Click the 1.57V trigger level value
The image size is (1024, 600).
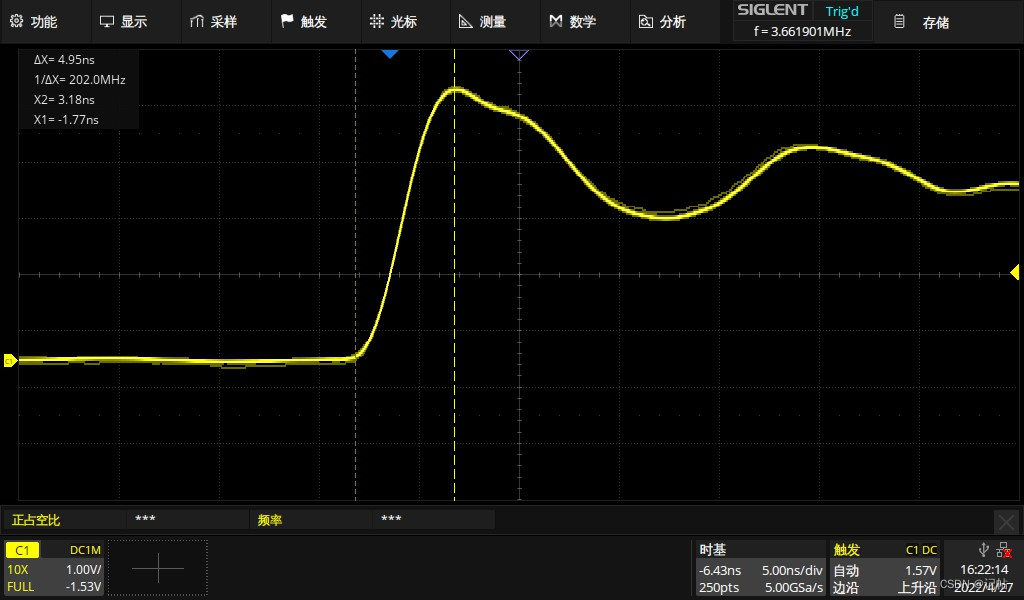point(920,570)
